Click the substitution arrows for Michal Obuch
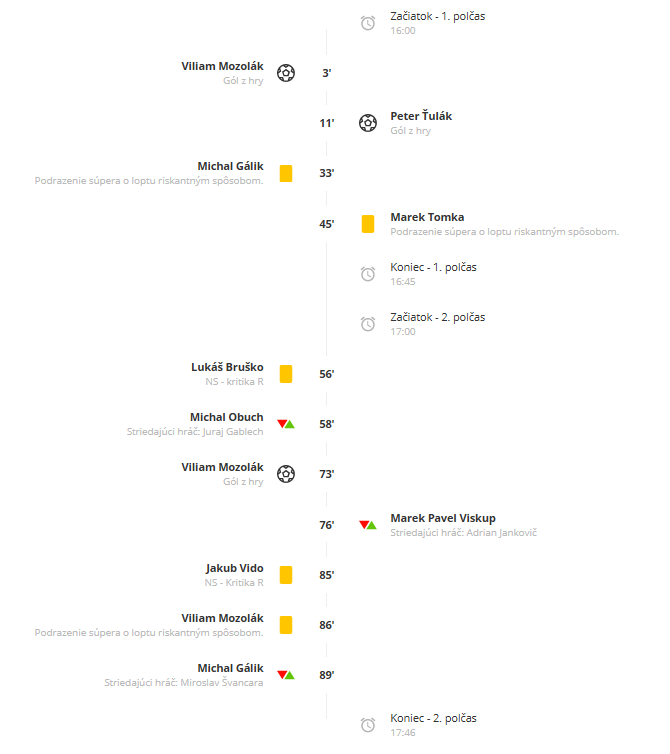The height and width of the screenshot is (754, 670). (286, 424)
